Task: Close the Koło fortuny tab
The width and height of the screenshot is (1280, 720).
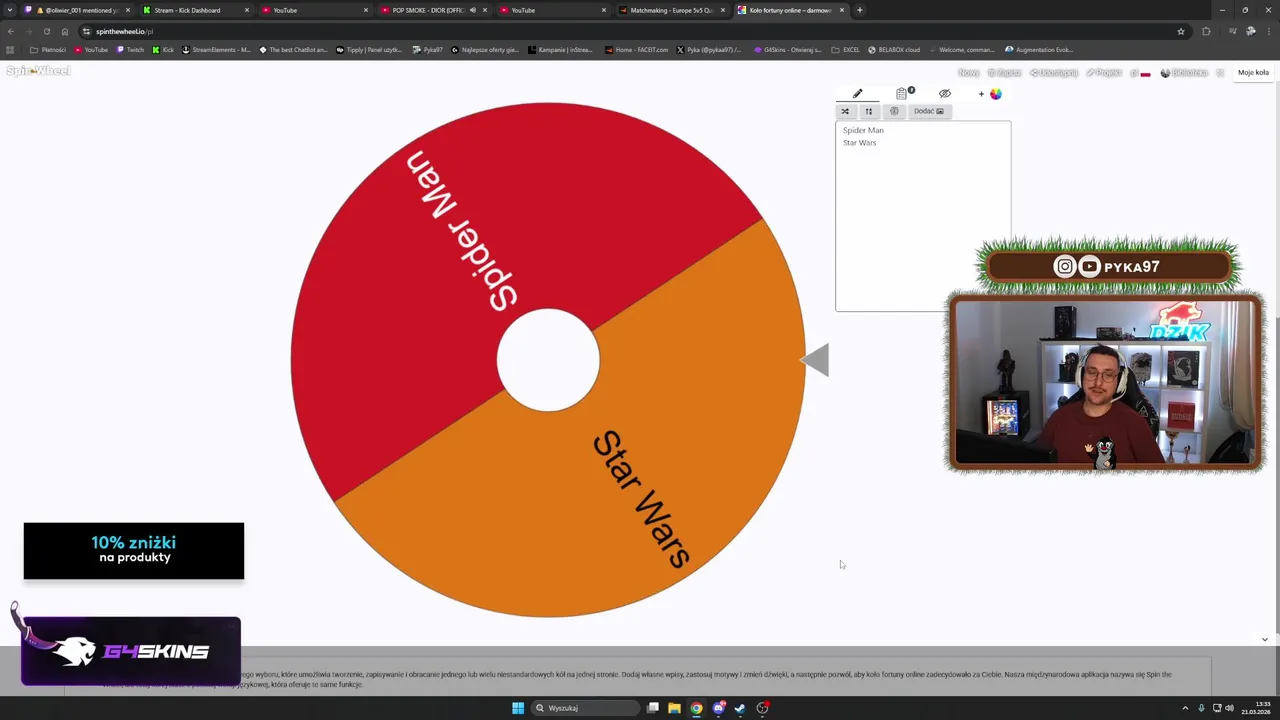Action: pyautogui.click(x=842, y=10)
